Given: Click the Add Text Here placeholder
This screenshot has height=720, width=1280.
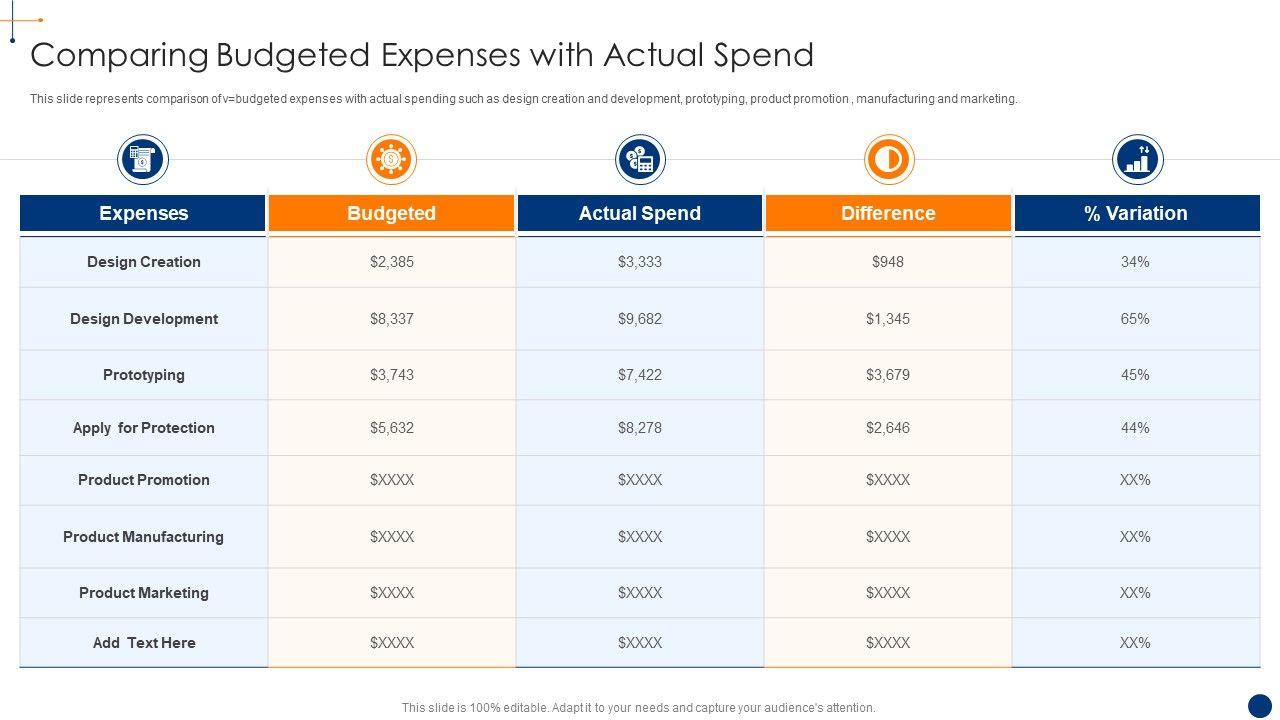Looking at the screenshot, I should click(x=144, y=643).
